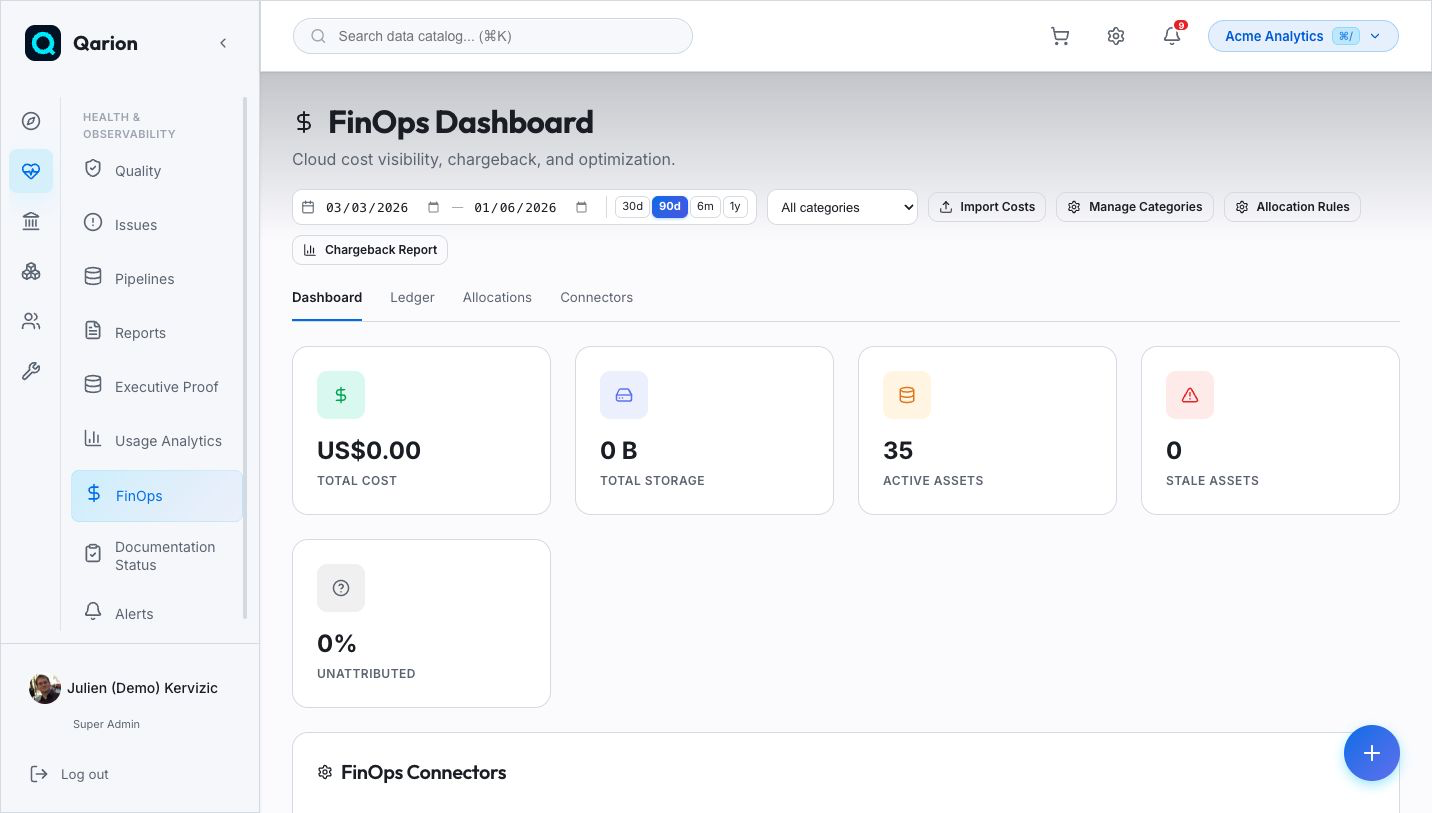Open the wrench Tools rail icon
This screenshot has height=813, width=1432.
tap(31, 371)
